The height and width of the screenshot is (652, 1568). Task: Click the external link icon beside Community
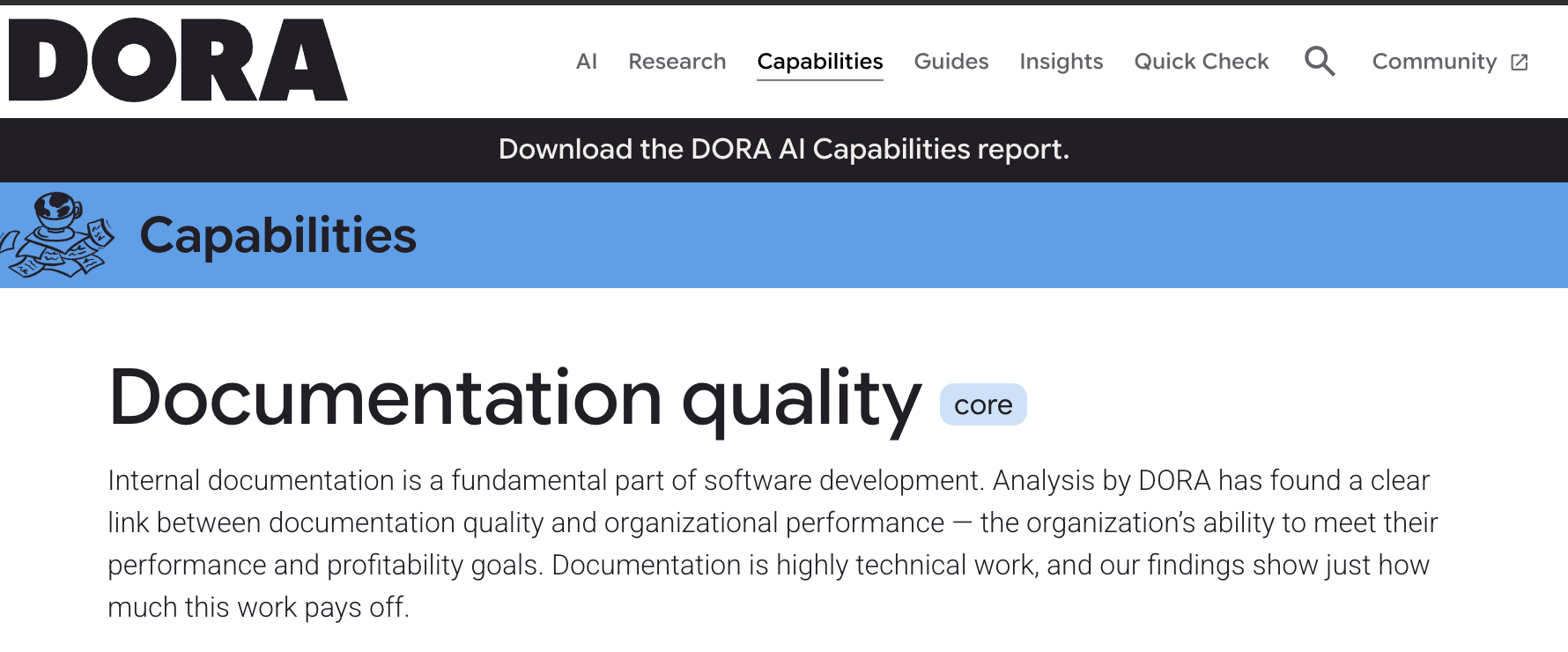[x=1520, y=62]
